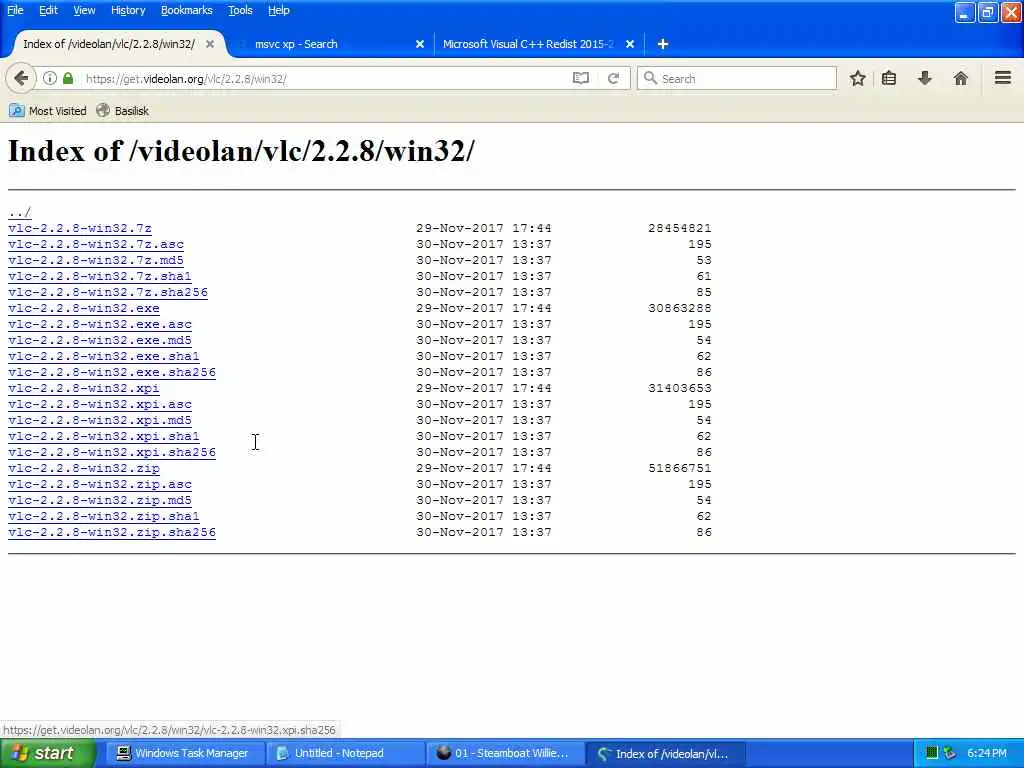Image resolution: width=1024 pixels, height=768 pixels.
Task: Open vlc-2.2.8-win32.exe.asc link
Action: coord(100,325)
